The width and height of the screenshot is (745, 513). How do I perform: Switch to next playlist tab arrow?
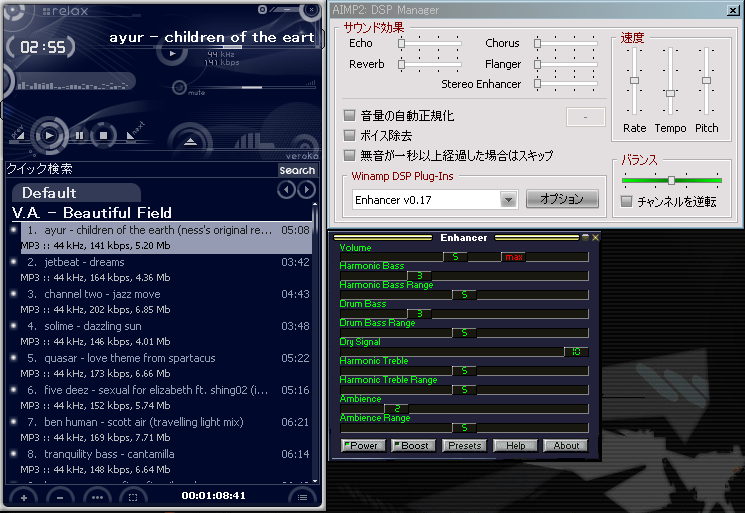tap(306, 190)
